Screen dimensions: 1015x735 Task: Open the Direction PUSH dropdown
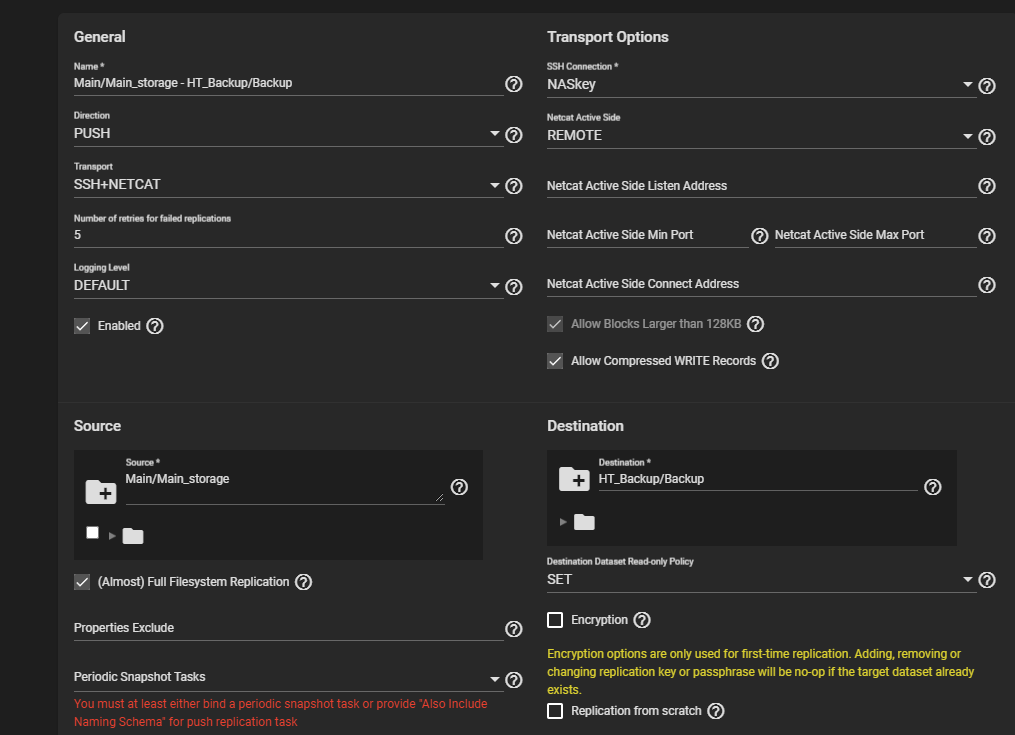tap(287, 133)
